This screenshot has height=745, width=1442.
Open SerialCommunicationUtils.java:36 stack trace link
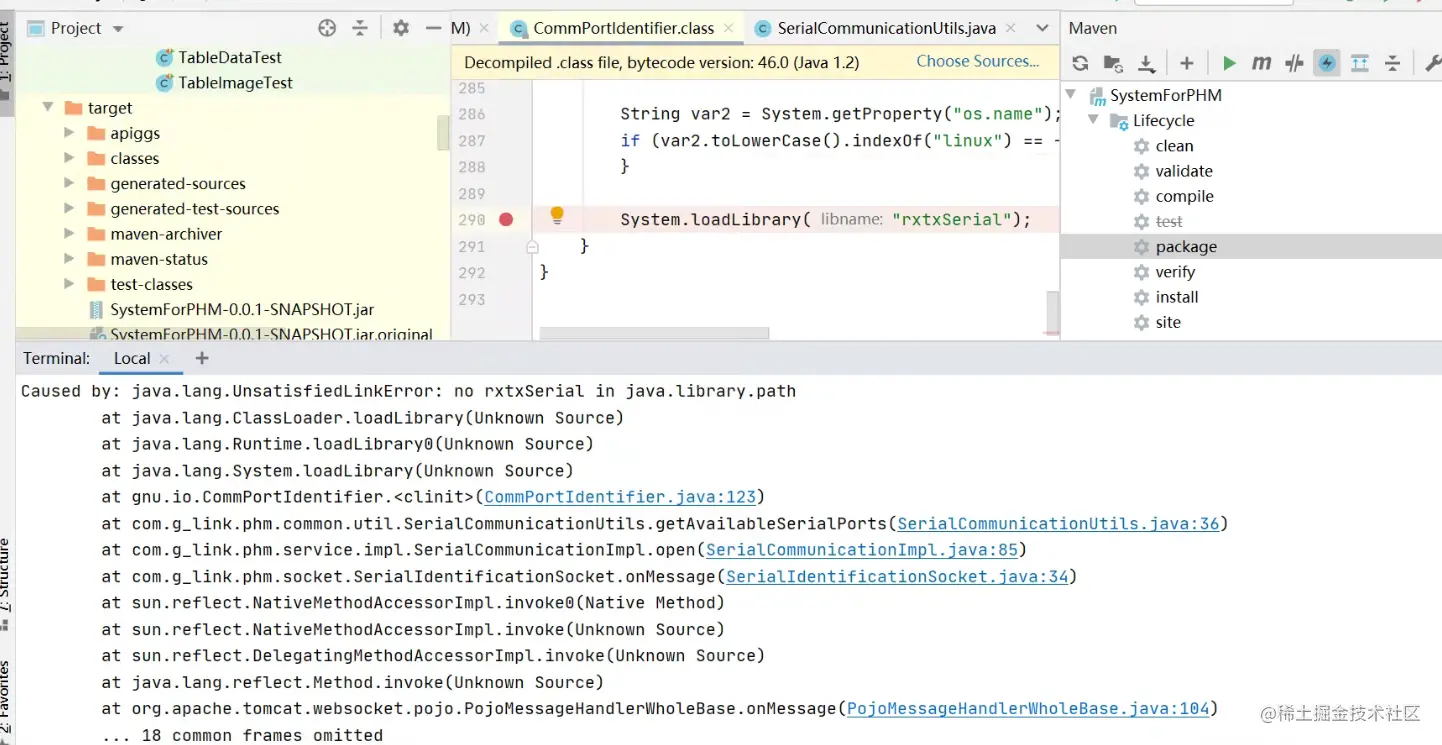(x=1059, y=523)
